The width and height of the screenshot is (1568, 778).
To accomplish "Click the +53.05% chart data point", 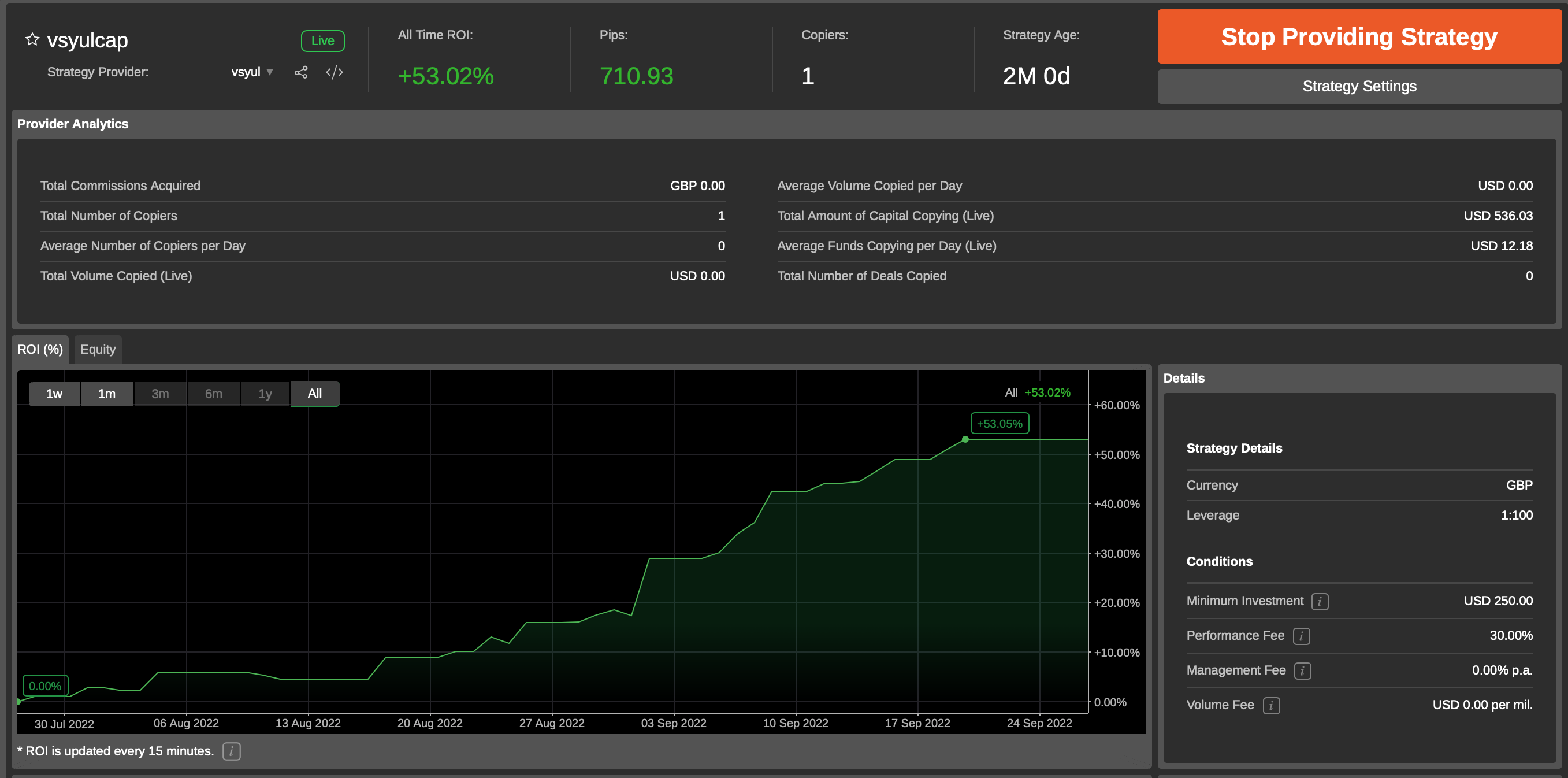I will pos(965,439).
